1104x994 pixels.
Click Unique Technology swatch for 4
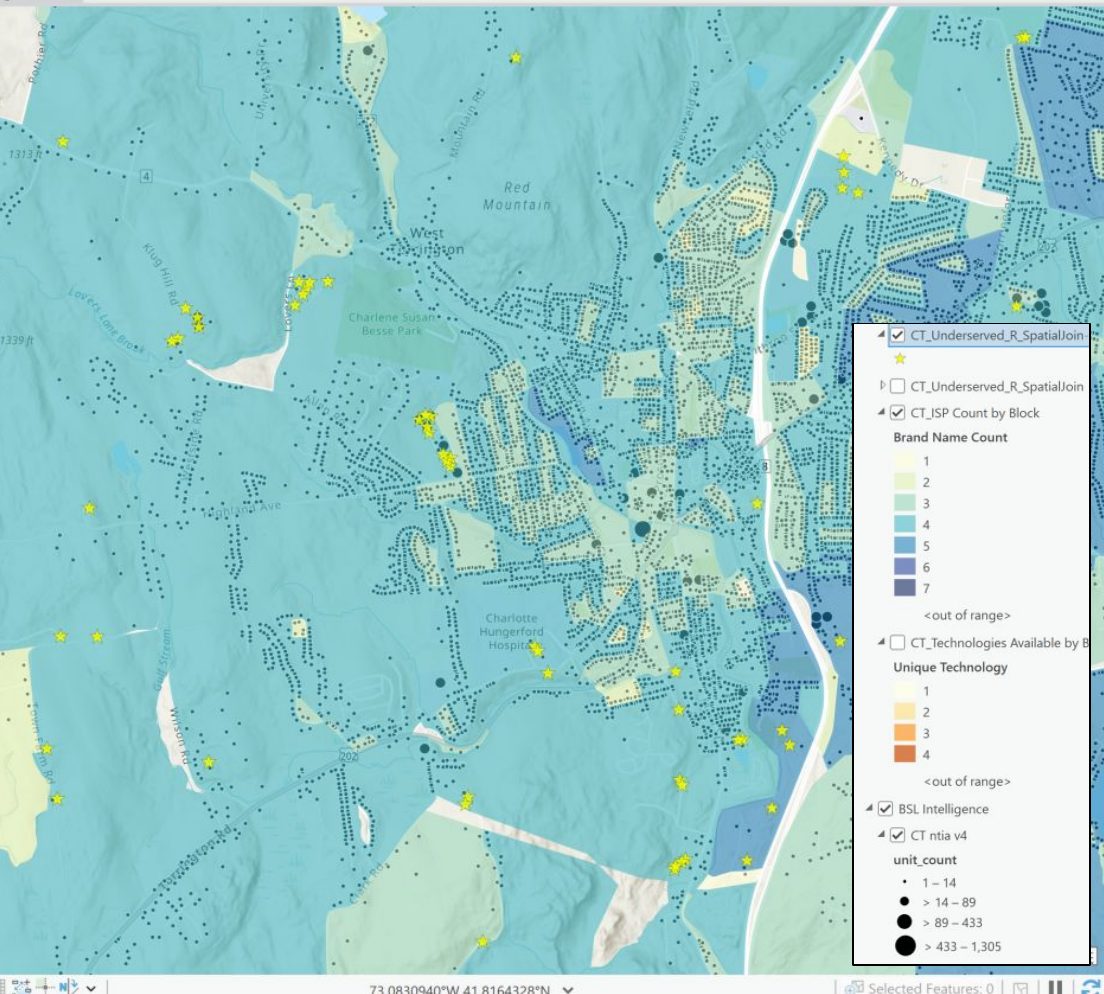point(905,754)
